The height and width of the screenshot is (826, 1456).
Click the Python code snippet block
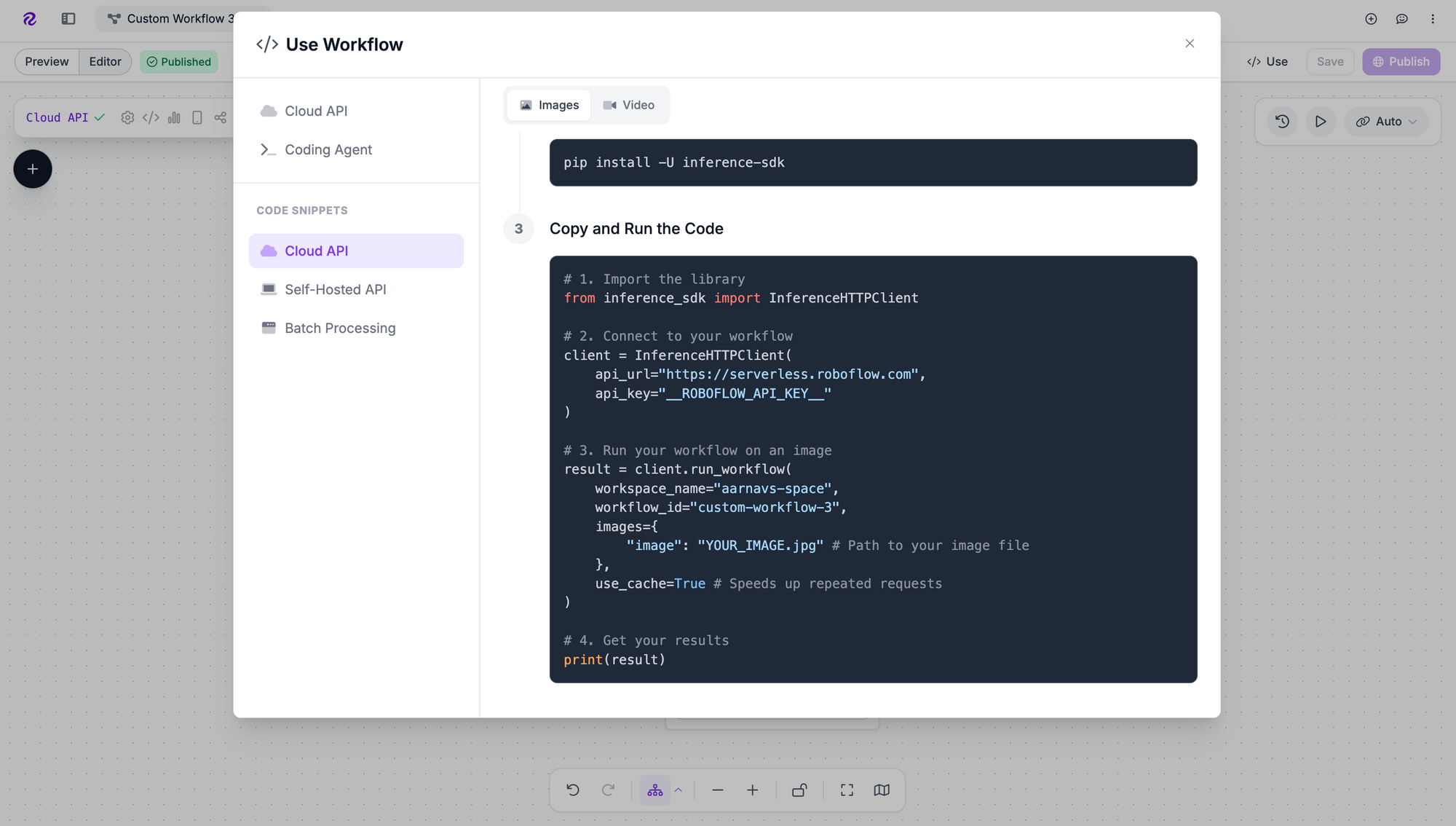[x=873, y=469]
